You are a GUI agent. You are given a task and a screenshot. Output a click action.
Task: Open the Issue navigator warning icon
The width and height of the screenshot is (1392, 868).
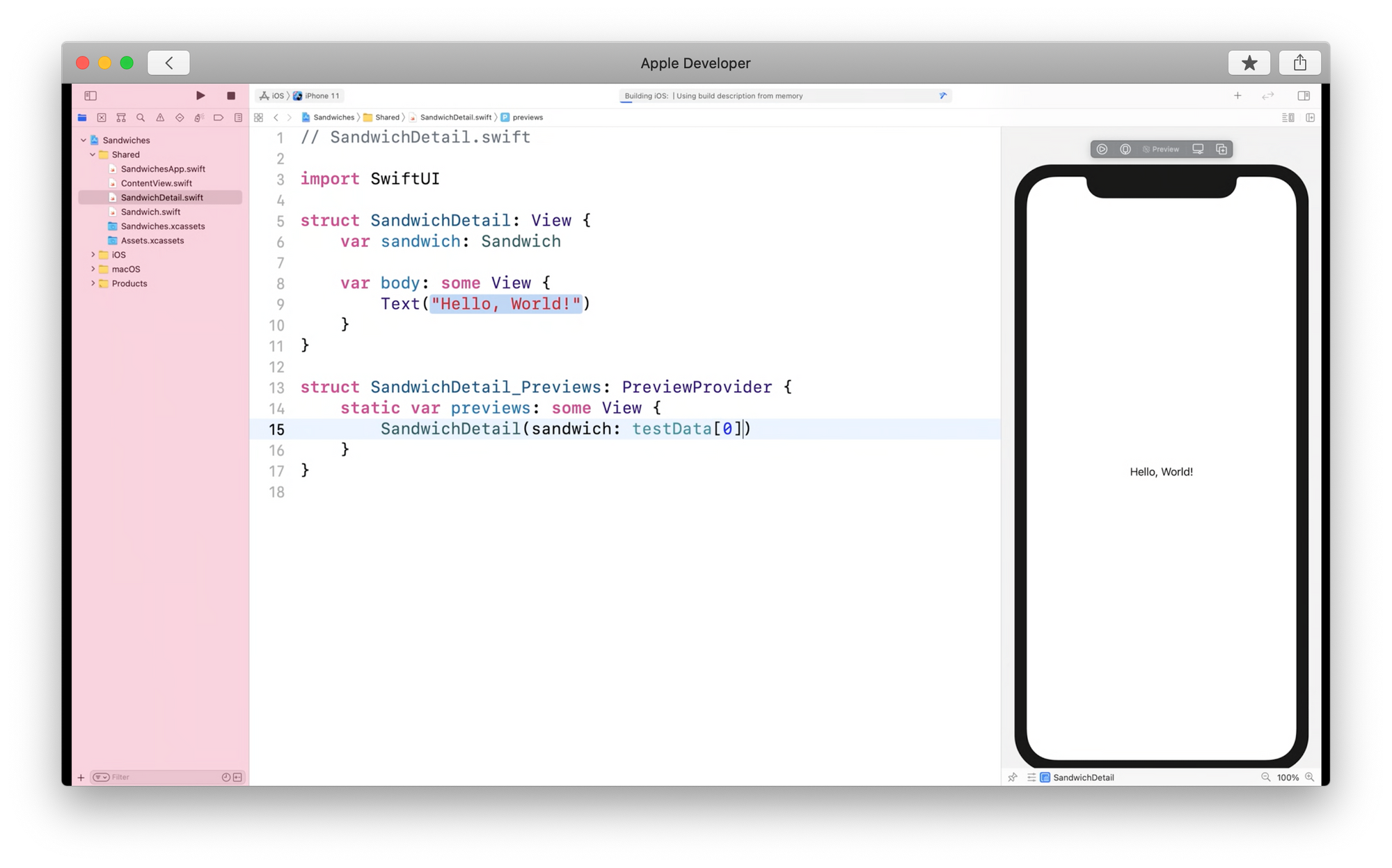click(160, 118)
